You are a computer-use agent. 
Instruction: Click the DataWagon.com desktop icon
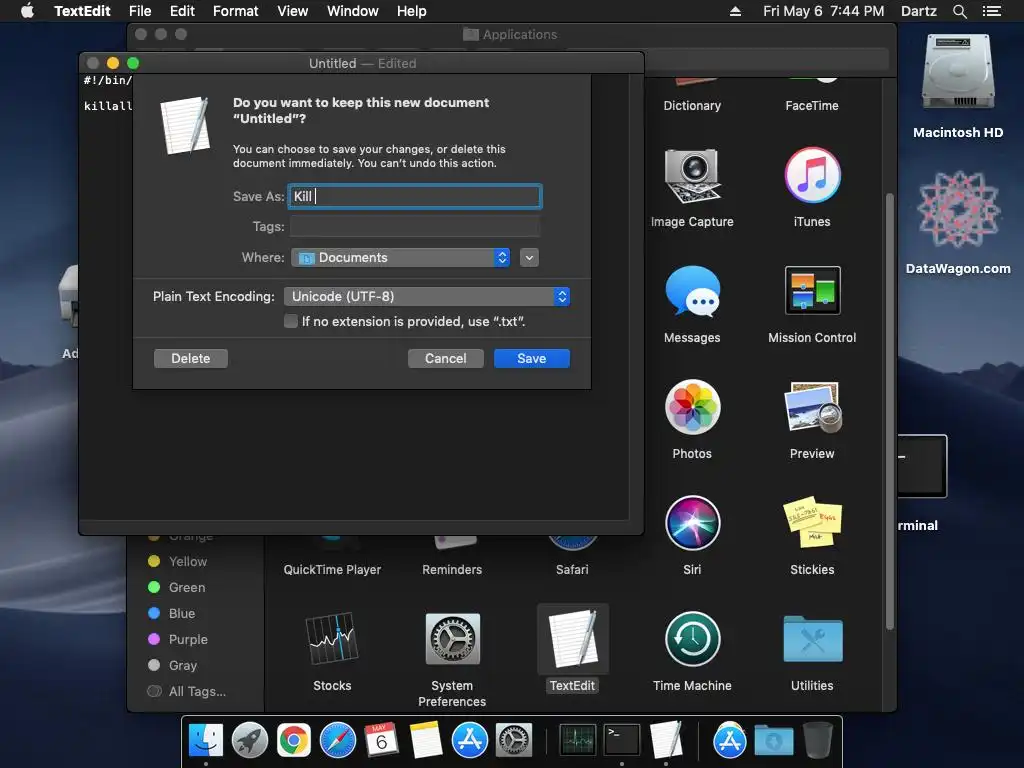(958, 210)
